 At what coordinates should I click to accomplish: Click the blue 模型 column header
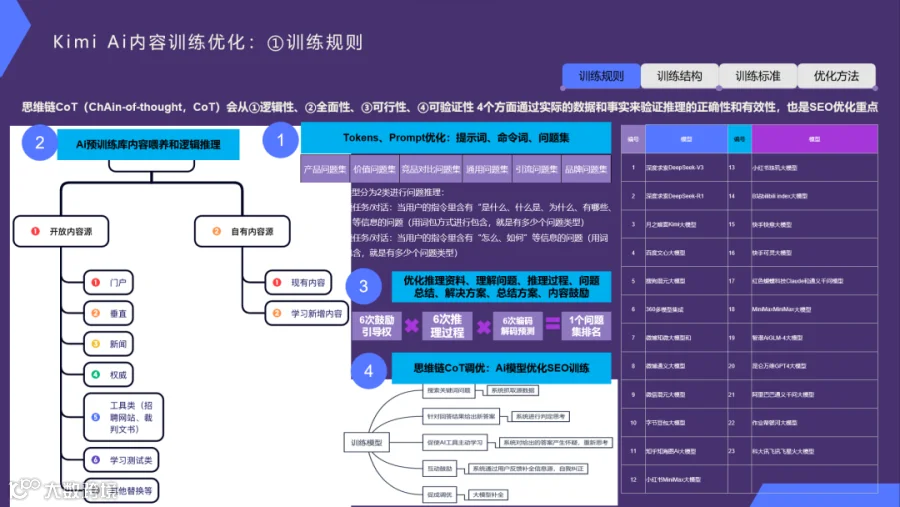(686, 139)
